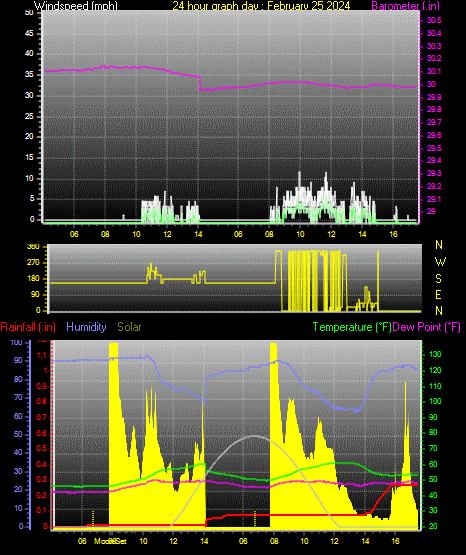Click the MoonSet time marker on bottom axis
Image resolution: width=466 pixels, height=555 pixels.
pyautogui.click(x=110, y=541)
